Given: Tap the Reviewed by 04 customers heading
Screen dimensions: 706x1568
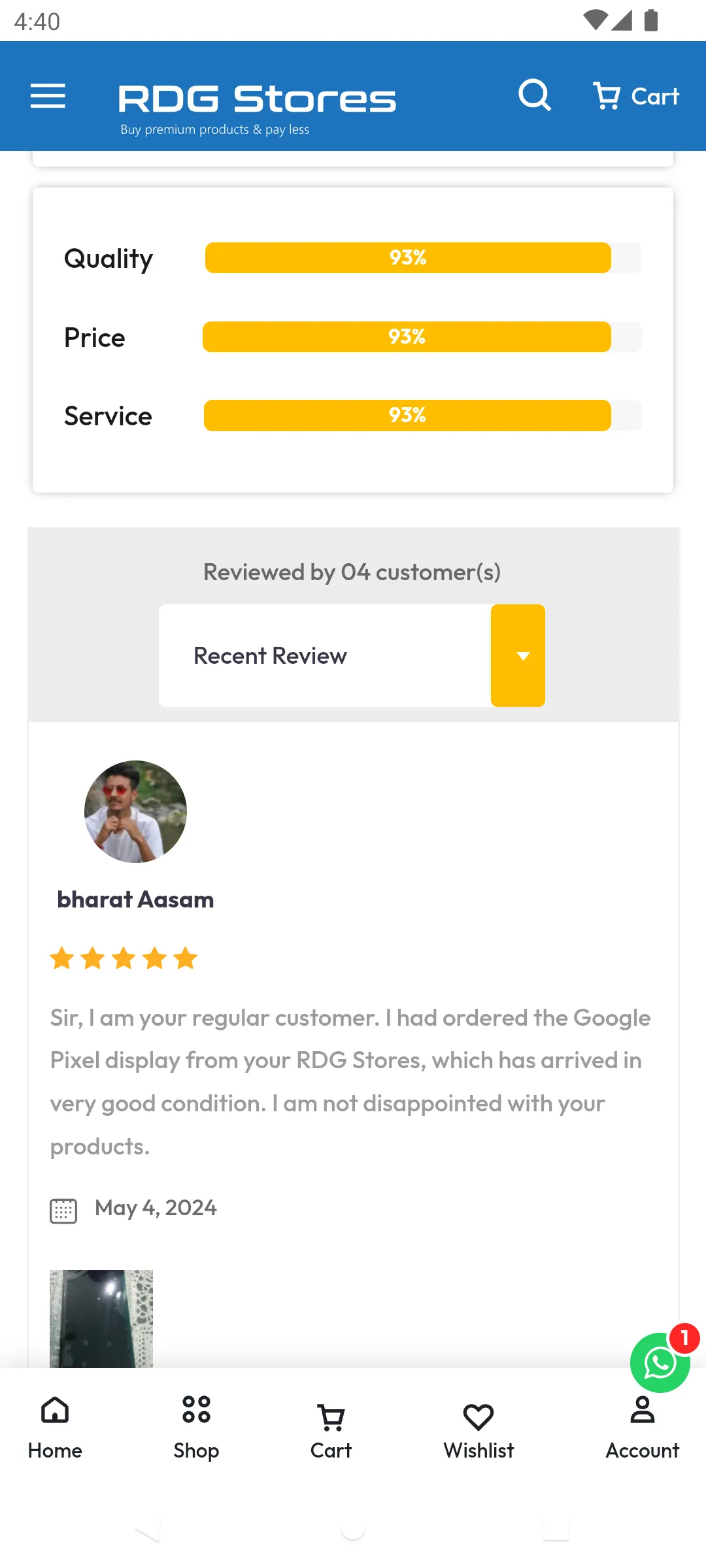Looking at the screenshot, I should (352, 572).
